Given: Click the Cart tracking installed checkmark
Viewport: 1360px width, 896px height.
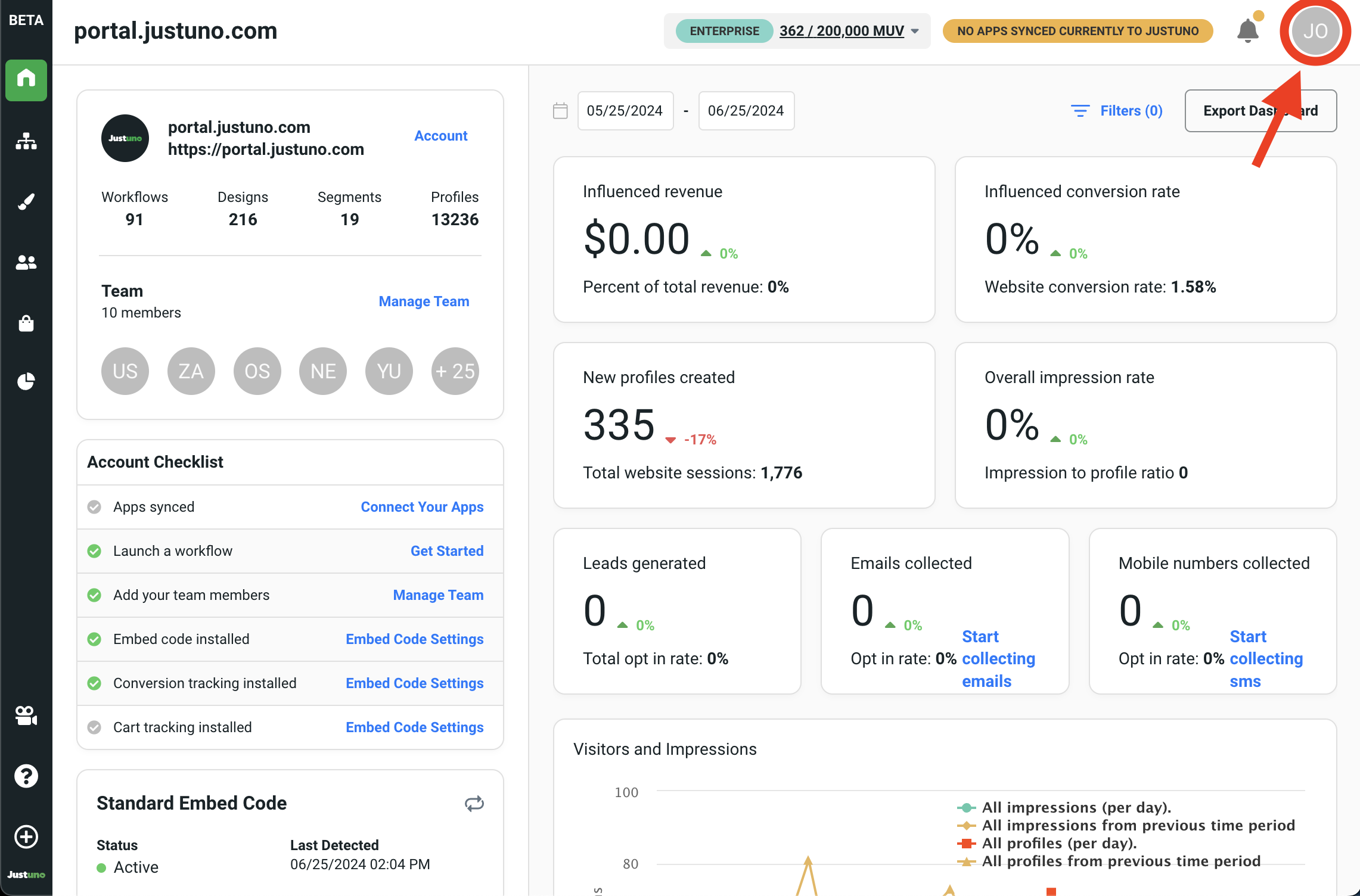Looking at the screenshot, I should click(94, 727).
